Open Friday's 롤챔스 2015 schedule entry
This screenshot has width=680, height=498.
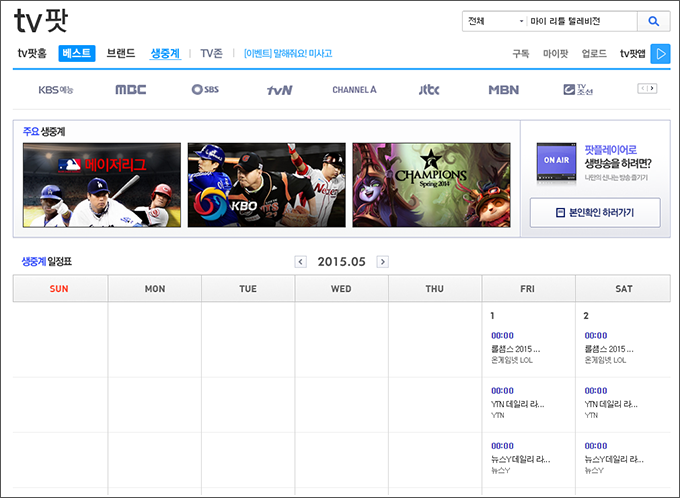(x=516, y=349)
